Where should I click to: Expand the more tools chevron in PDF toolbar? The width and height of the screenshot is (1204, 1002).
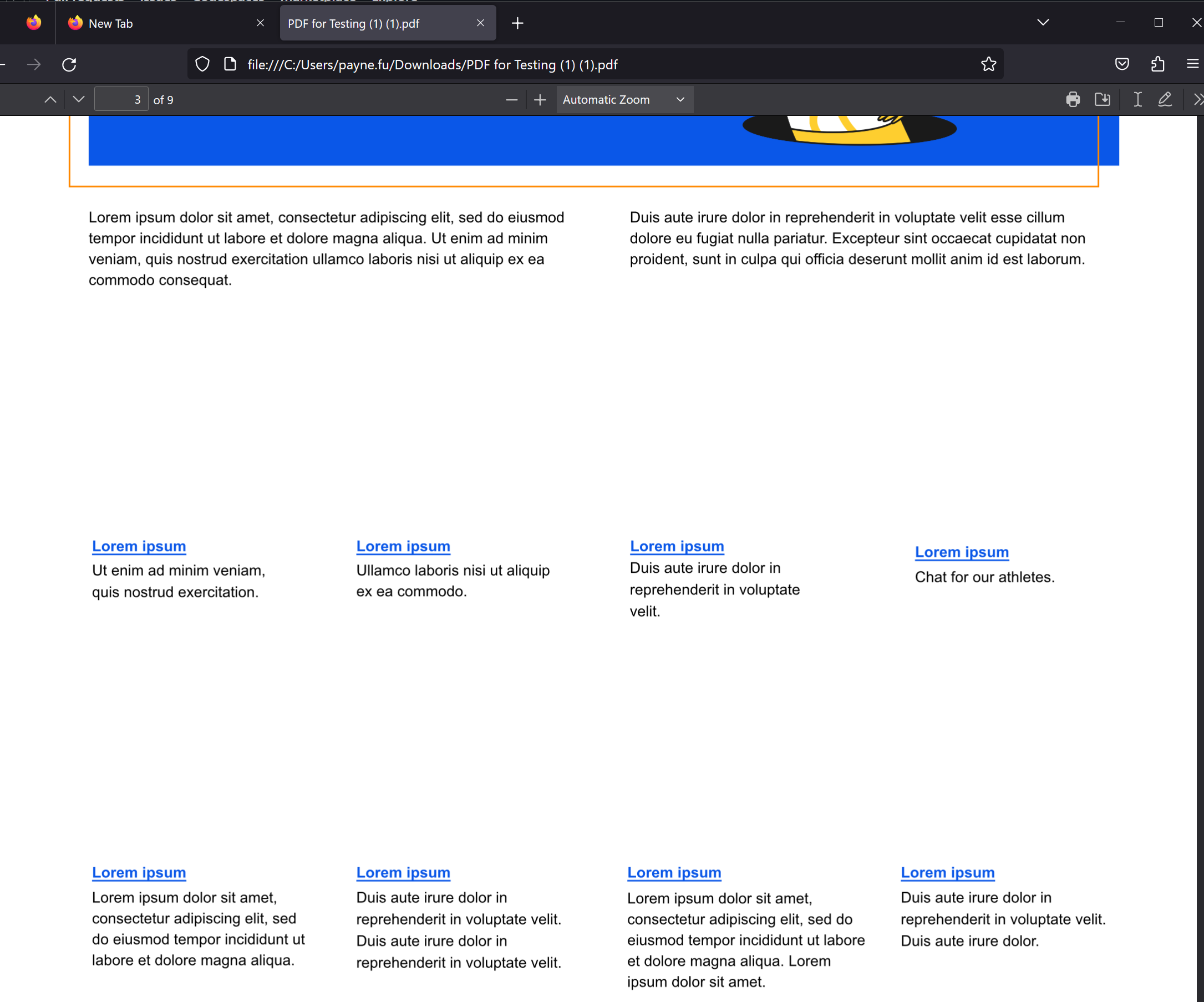pyautogui.click(x=1198, y=99)
